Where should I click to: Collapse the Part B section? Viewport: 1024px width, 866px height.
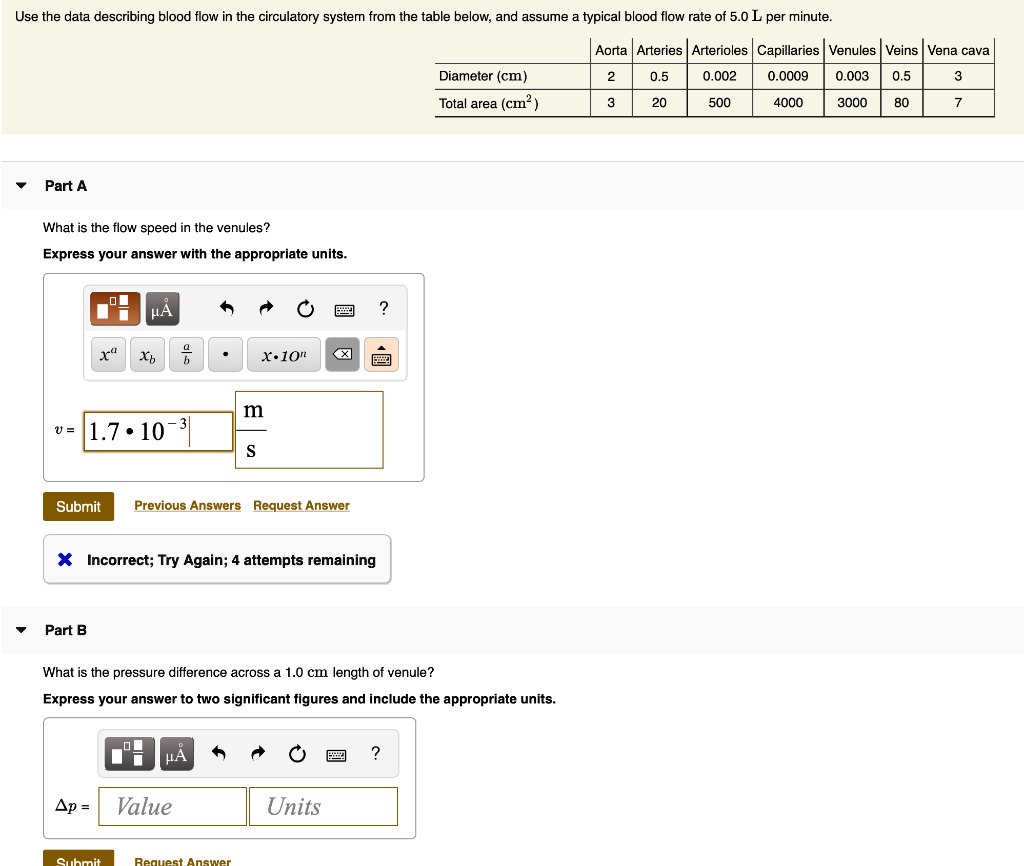coord(22,630)
